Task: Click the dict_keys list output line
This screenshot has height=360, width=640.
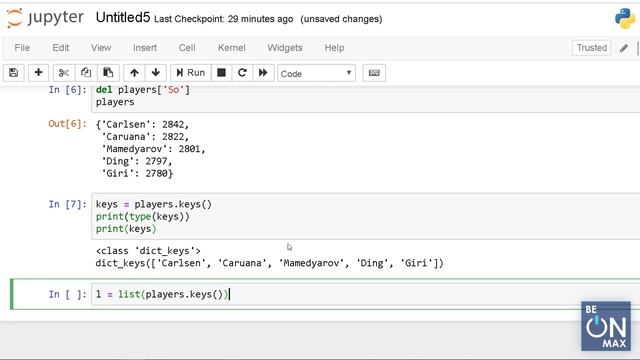Action: click(269, 263)
